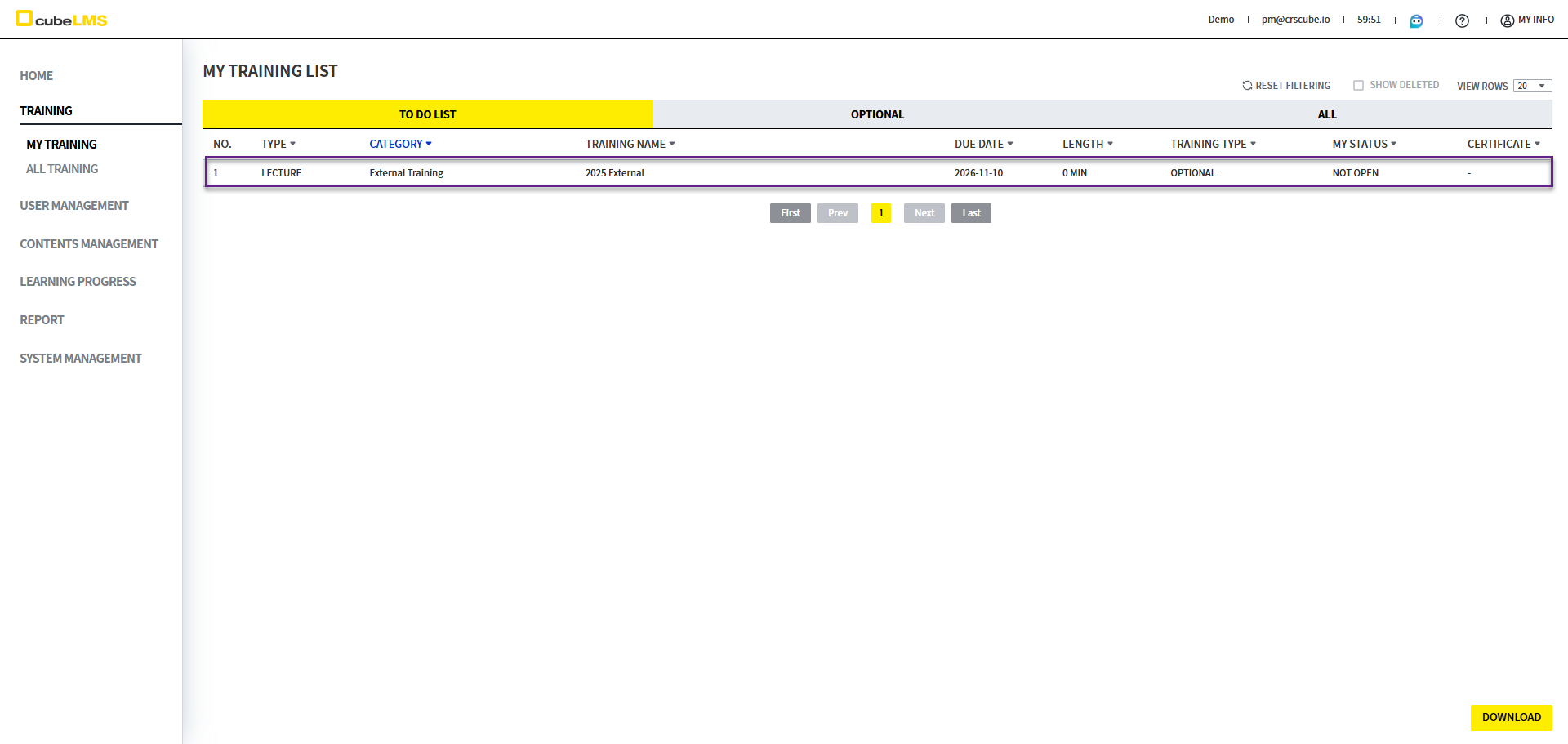Open the Learning Progress menu

click(x=78, y=282)
